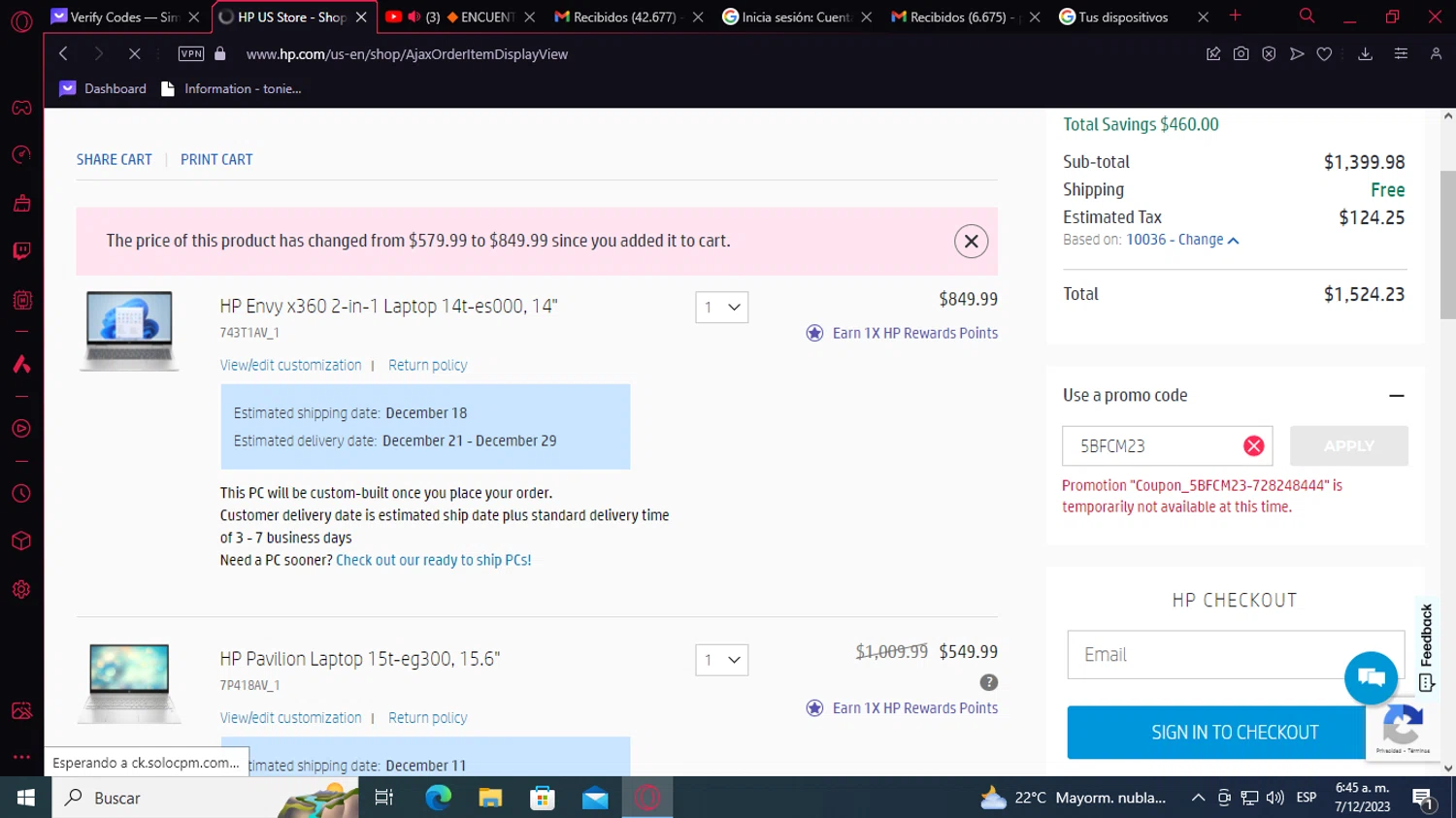Open the Windows Start menu
The width and height of the screenshot is (1456, 818).
click(25, 798)
